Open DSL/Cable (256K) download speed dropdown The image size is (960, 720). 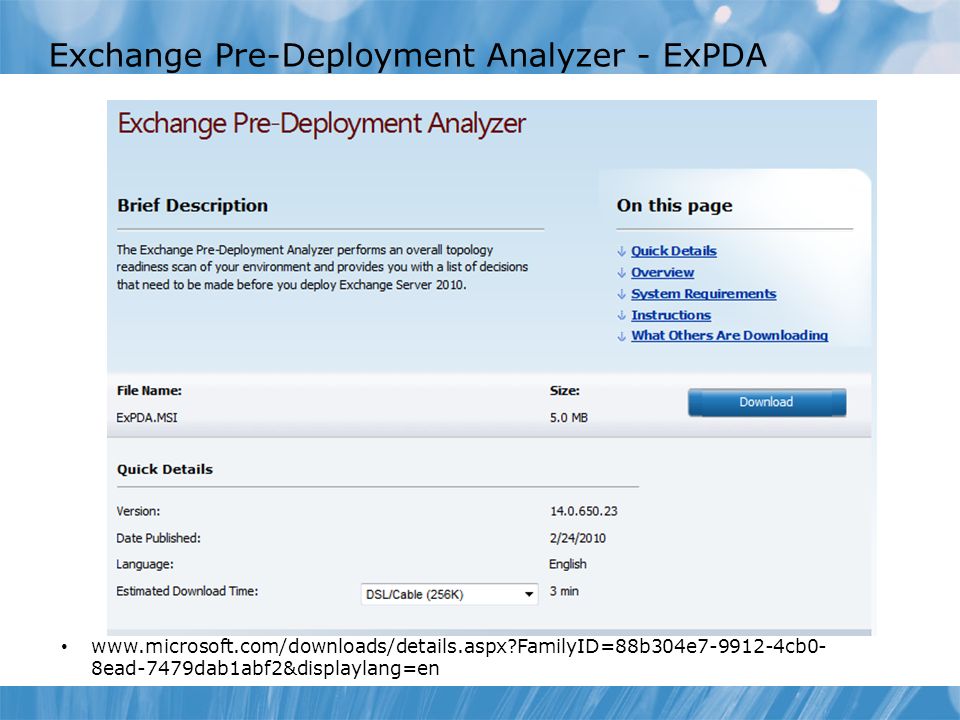(449, 594)
